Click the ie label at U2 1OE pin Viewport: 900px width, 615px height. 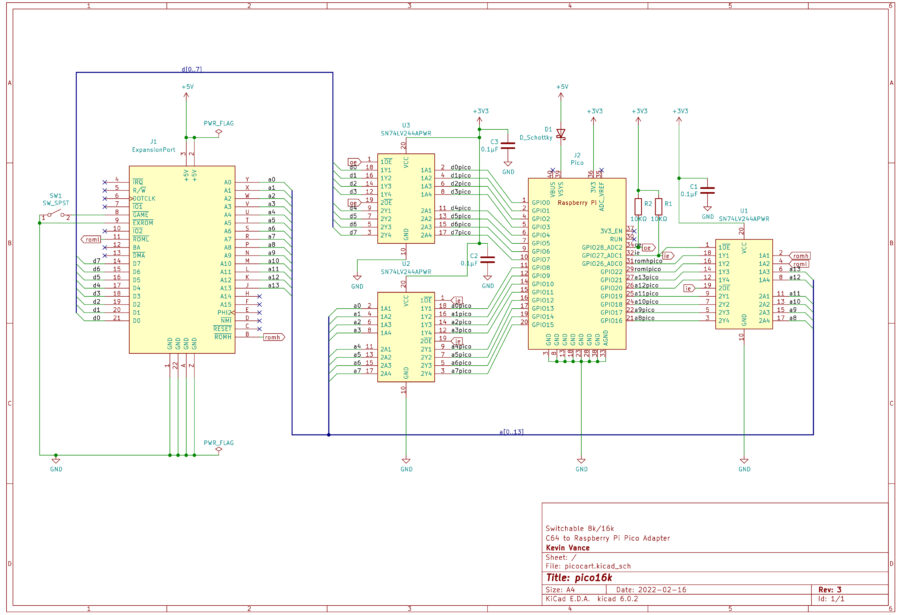click(457, 300)
